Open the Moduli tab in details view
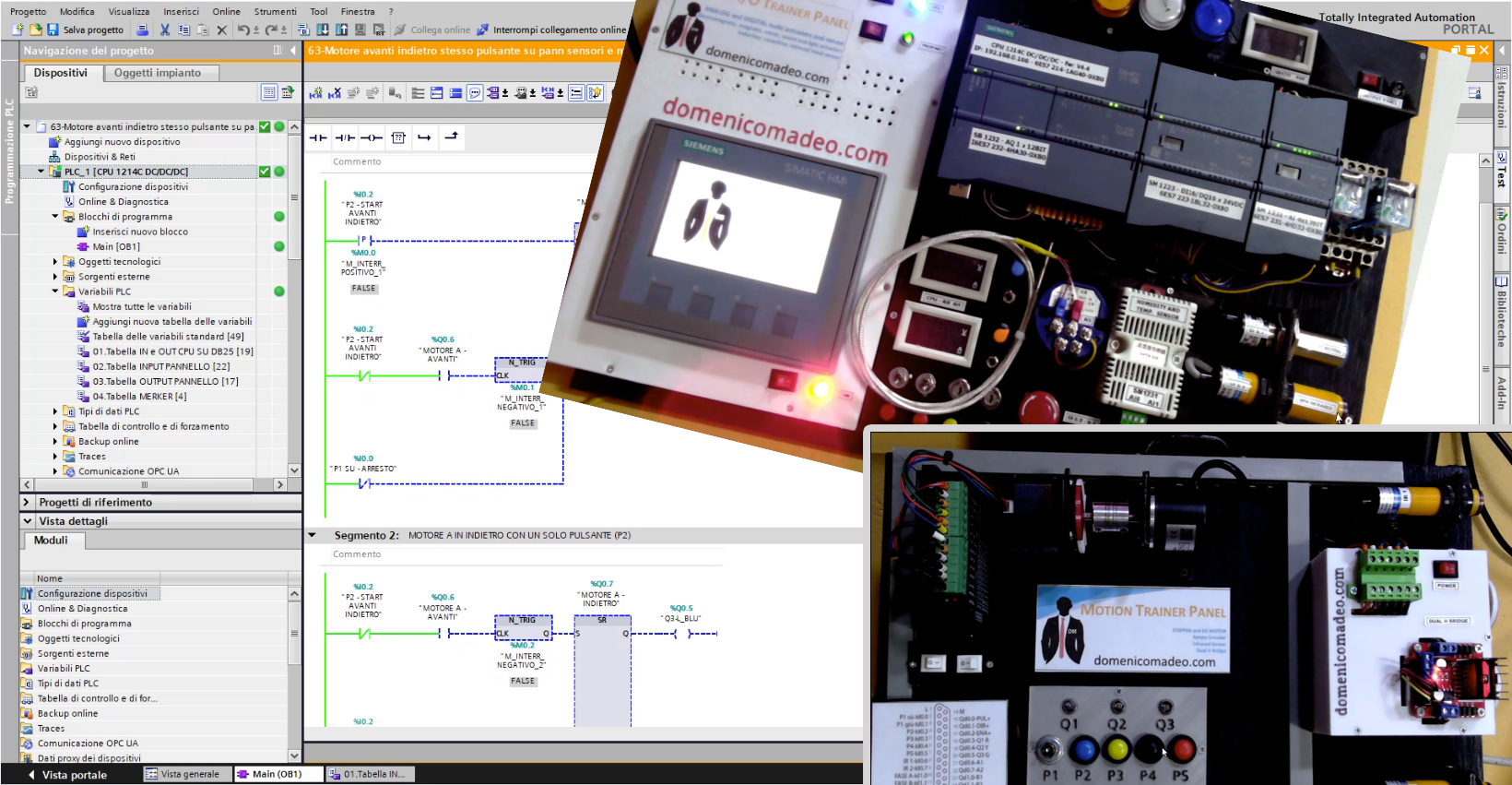The image size is (1512, 785). 52,541
